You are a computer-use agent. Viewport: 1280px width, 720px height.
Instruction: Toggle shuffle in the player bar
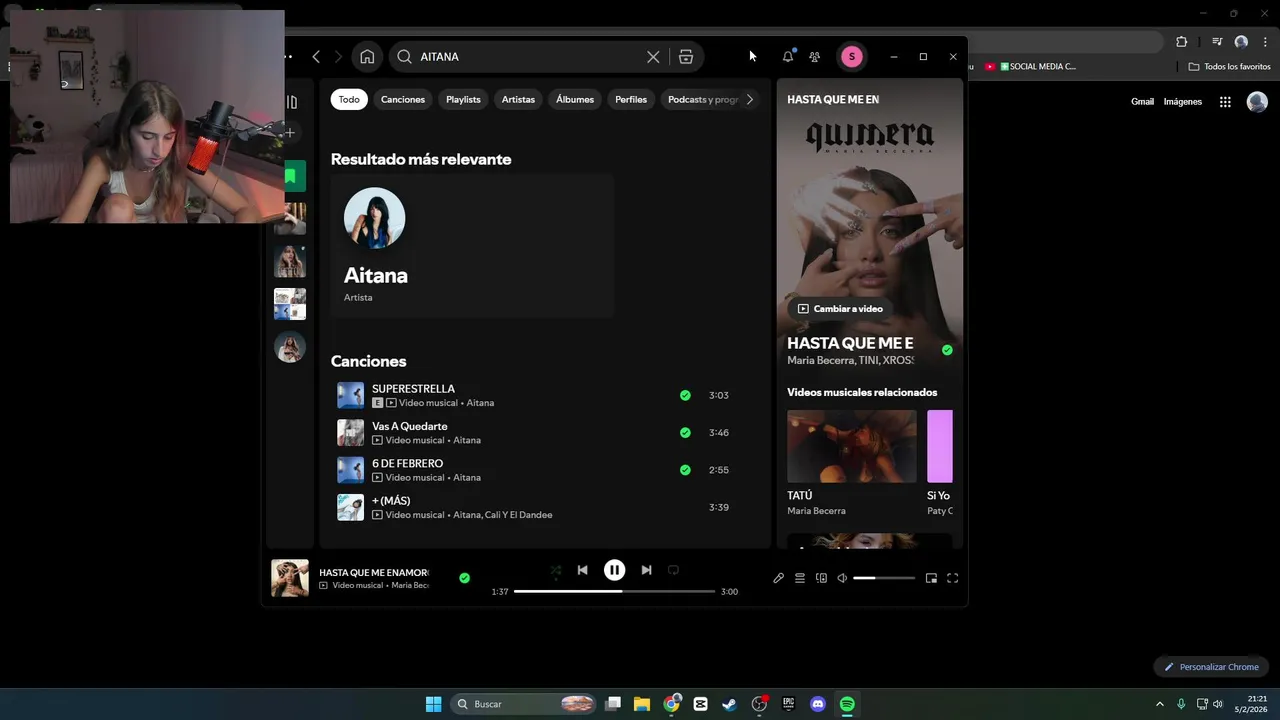[556, 570]
